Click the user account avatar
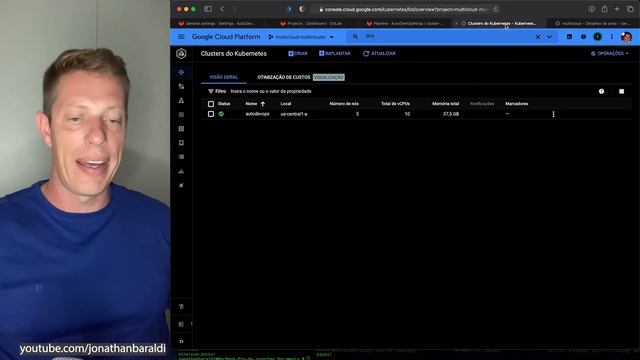640x360 pixels. pyautogui.click(x=626, y=37)
